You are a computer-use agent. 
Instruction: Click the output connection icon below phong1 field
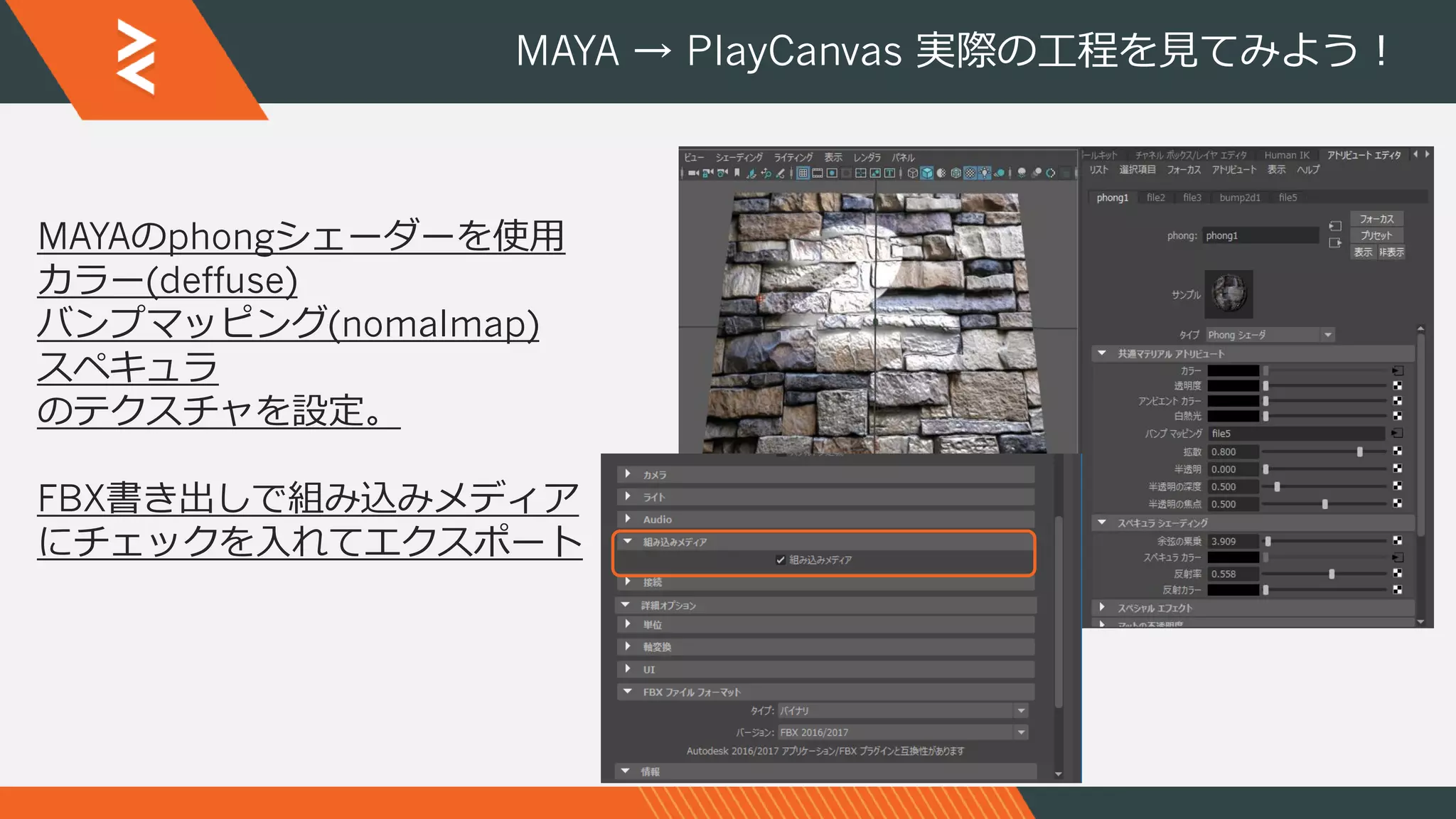coord(1335,243)
